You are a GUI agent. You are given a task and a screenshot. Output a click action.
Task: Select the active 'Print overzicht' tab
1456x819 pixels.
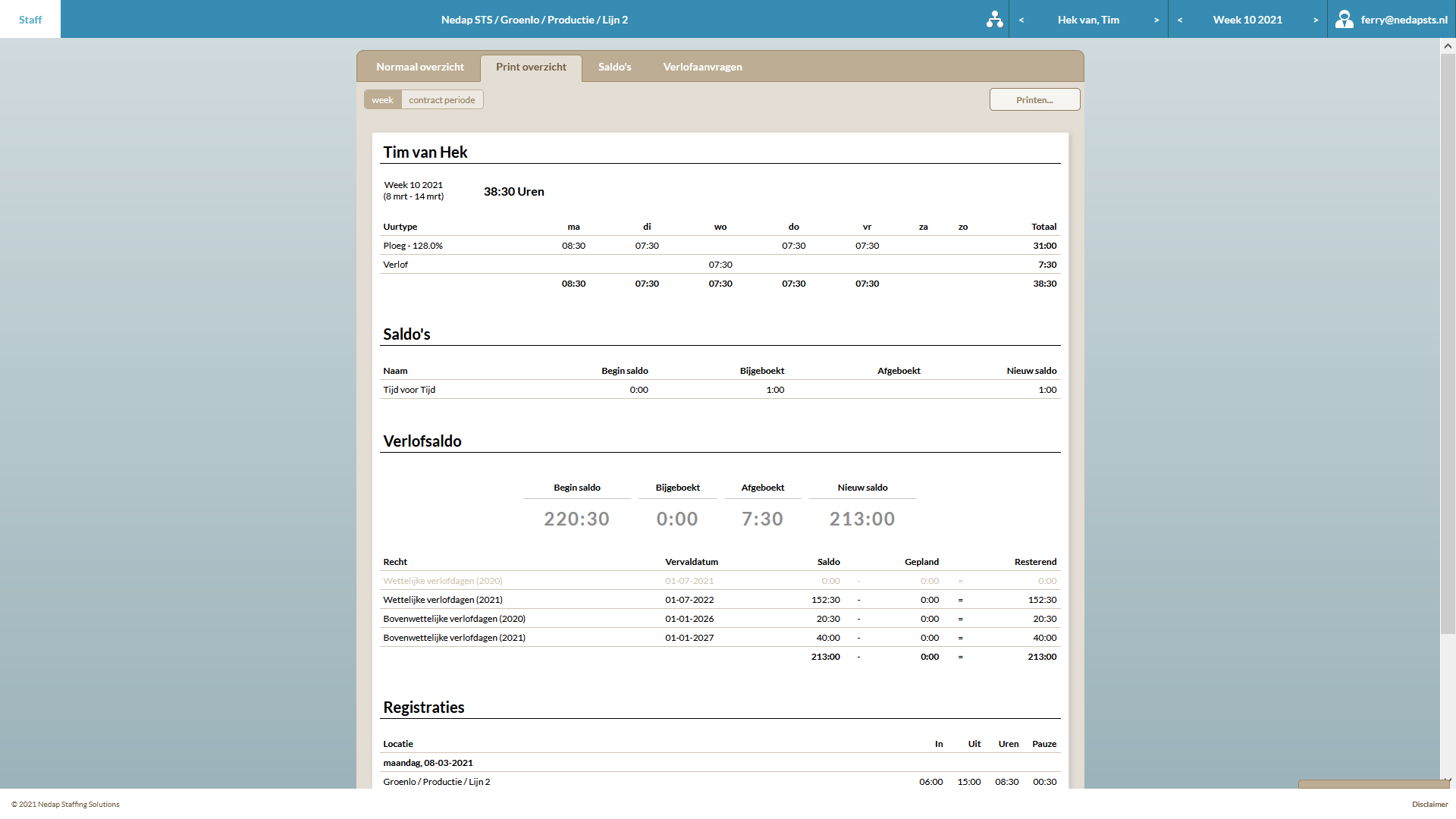pos(530,67)
